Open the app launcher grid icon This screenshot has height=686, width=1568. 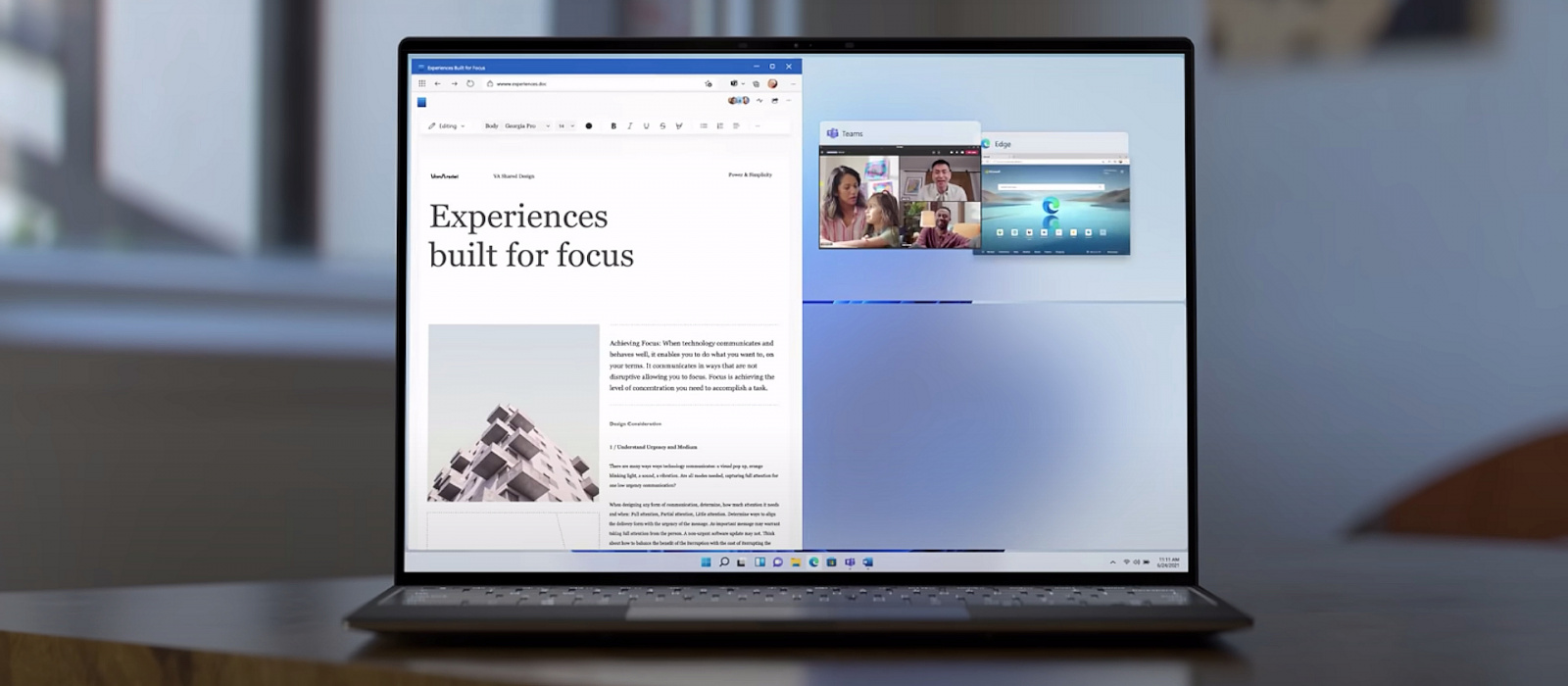click(x=422, y=84)
